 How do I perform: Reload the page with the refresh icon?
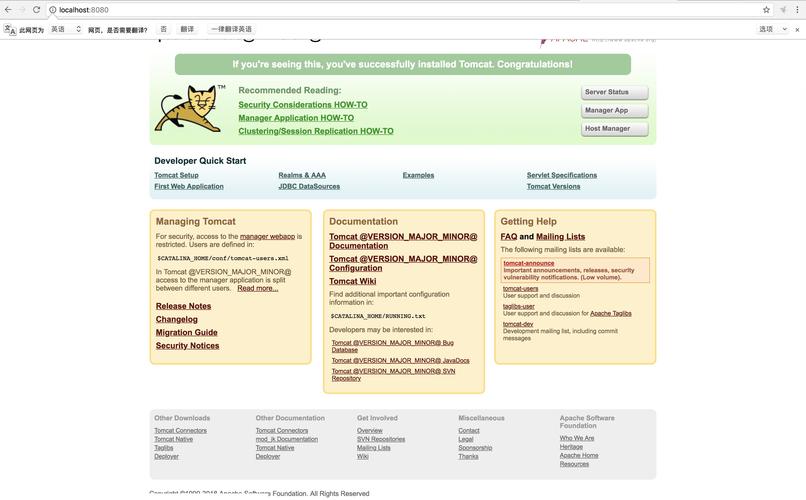click(36, 10)
